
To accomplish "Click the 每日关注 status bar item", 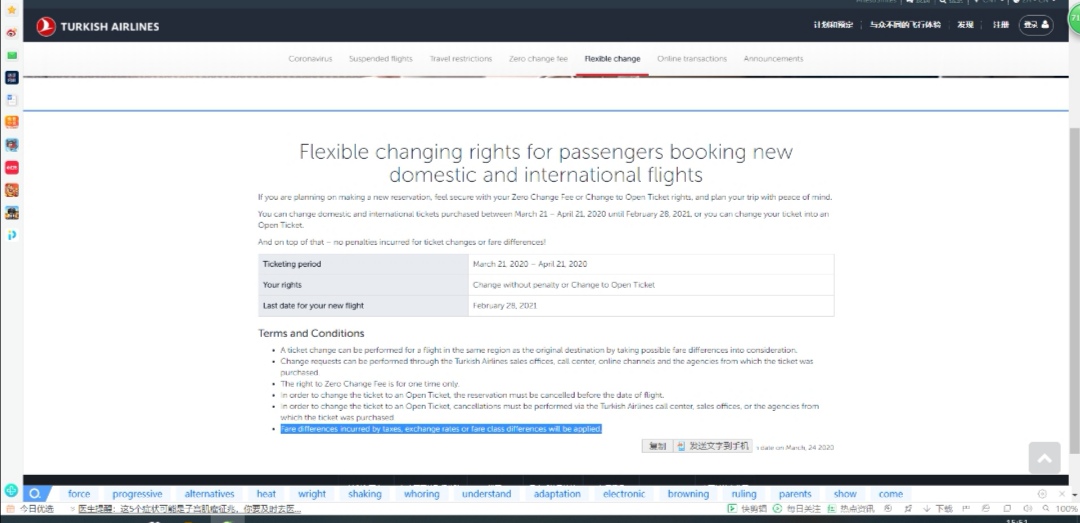I will click(797, 509).
